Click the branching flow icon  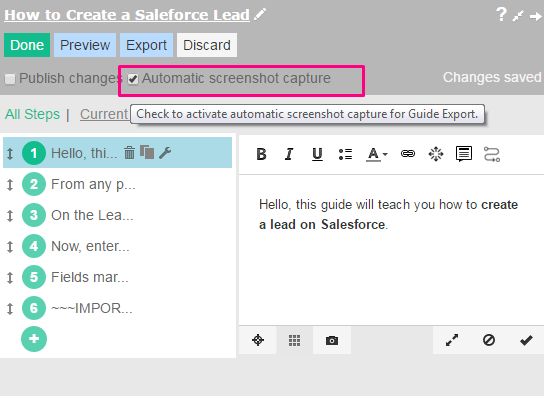(492, 154)
